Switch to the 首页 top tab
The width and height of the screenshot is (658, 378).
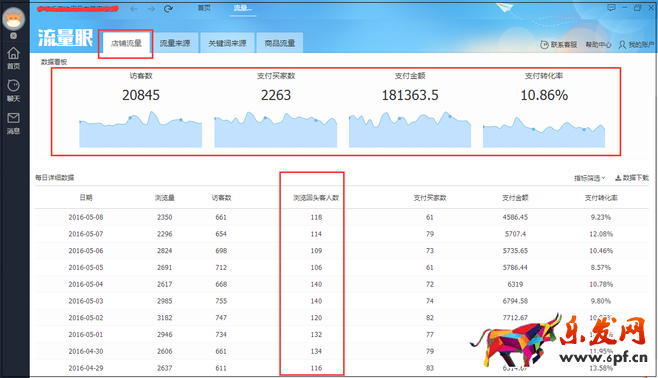click(204, 8)
